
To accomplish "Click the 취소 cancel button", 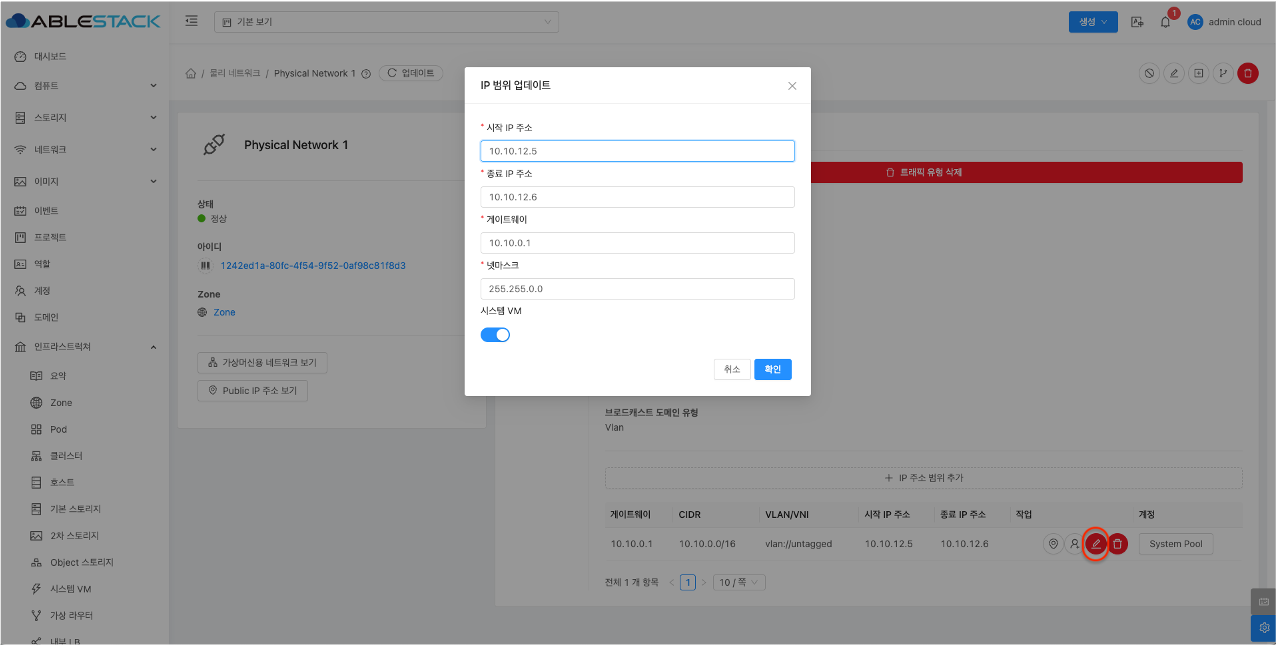I will (x=732, y=369).
